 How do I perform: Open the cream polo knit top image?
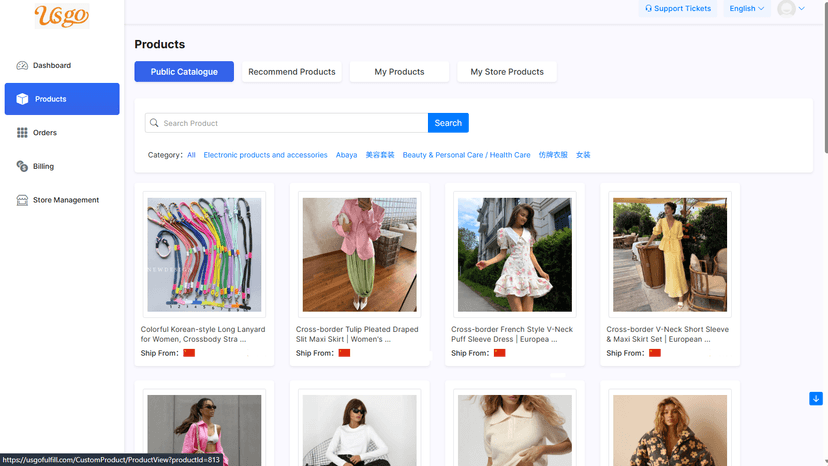(515, 430)
